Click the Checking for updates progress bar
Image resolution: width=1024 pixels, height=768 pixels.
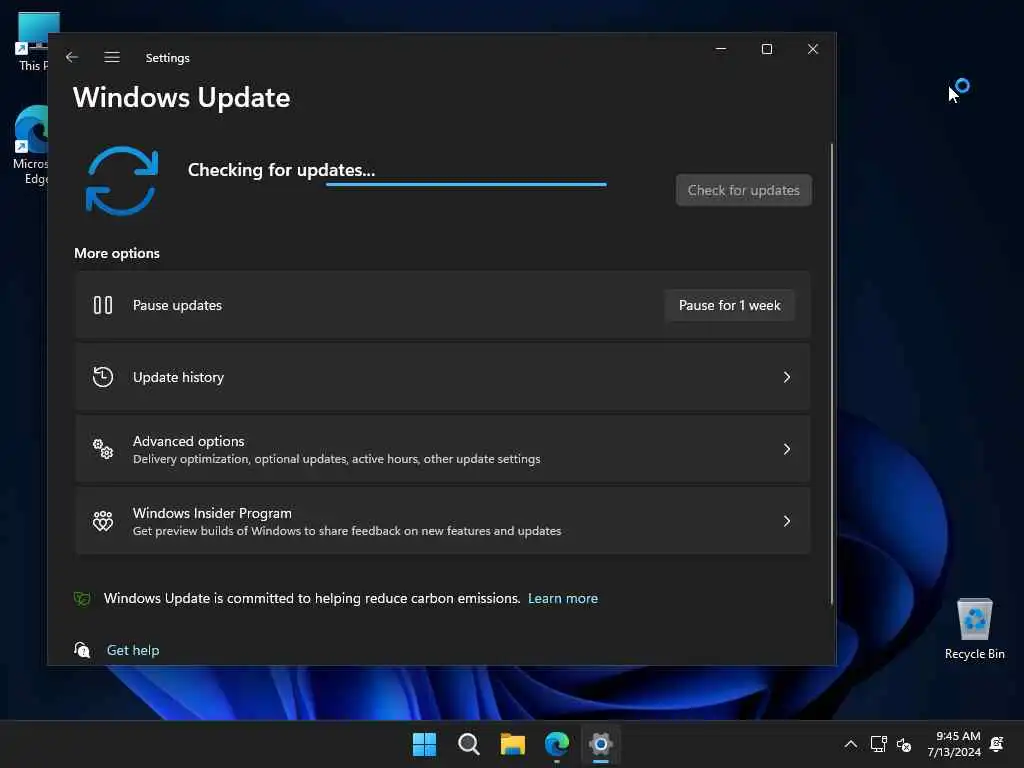[466, 185]
